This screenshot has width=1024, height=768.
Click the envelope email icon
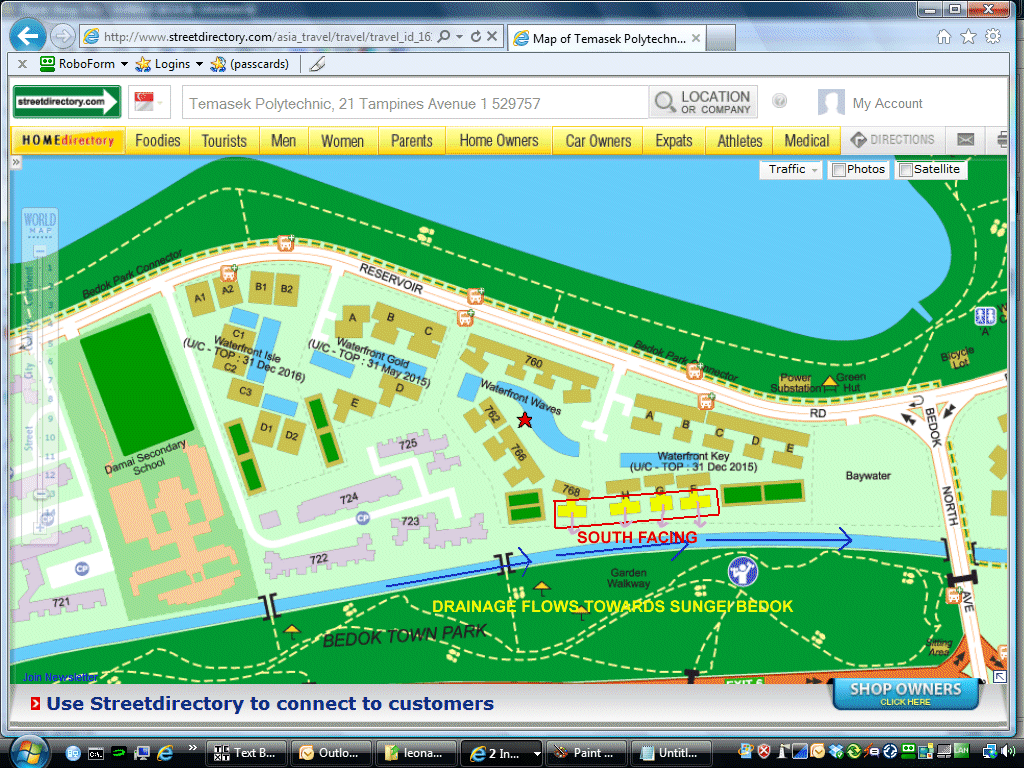[x=965, y=139]
